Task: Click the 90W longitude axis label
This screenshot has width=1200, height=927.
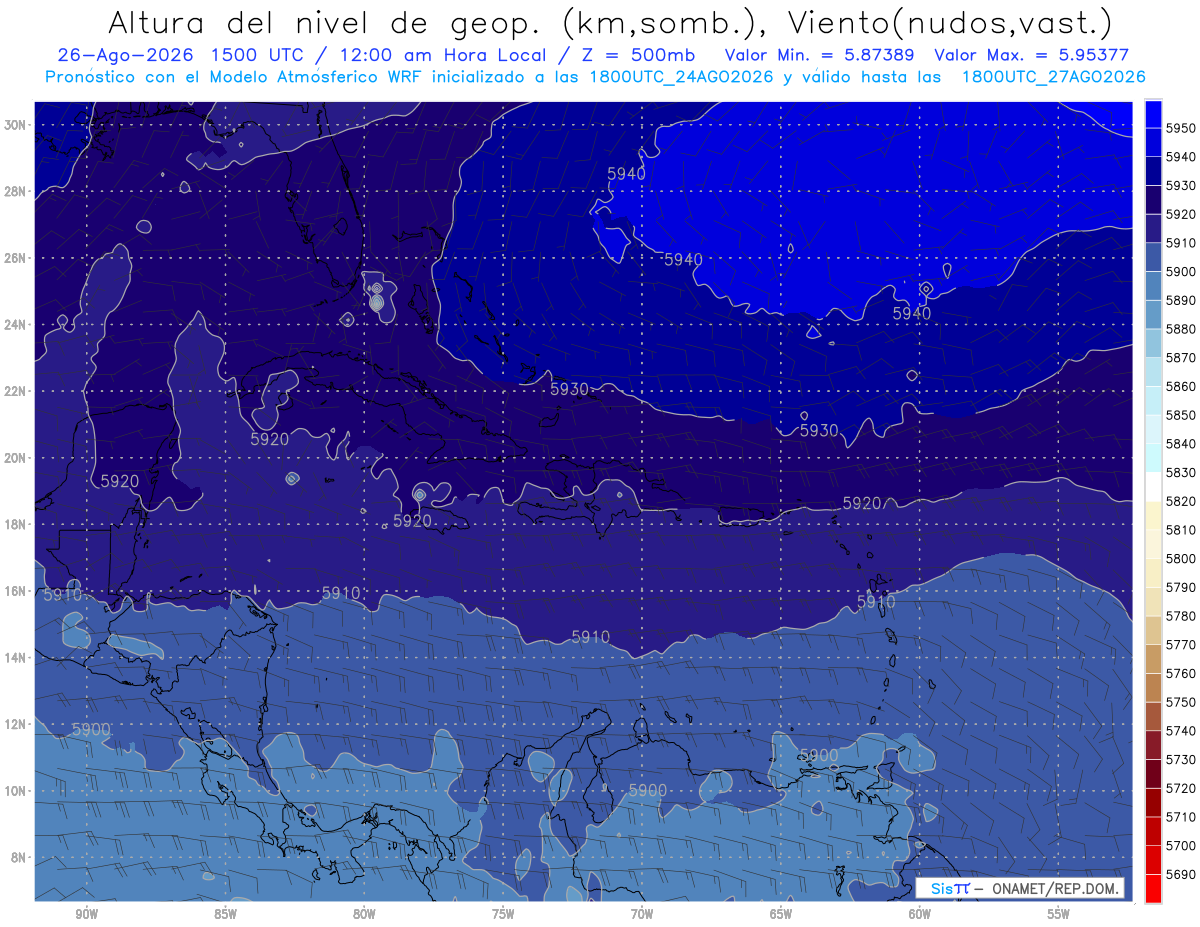Action: coord(86,914)
